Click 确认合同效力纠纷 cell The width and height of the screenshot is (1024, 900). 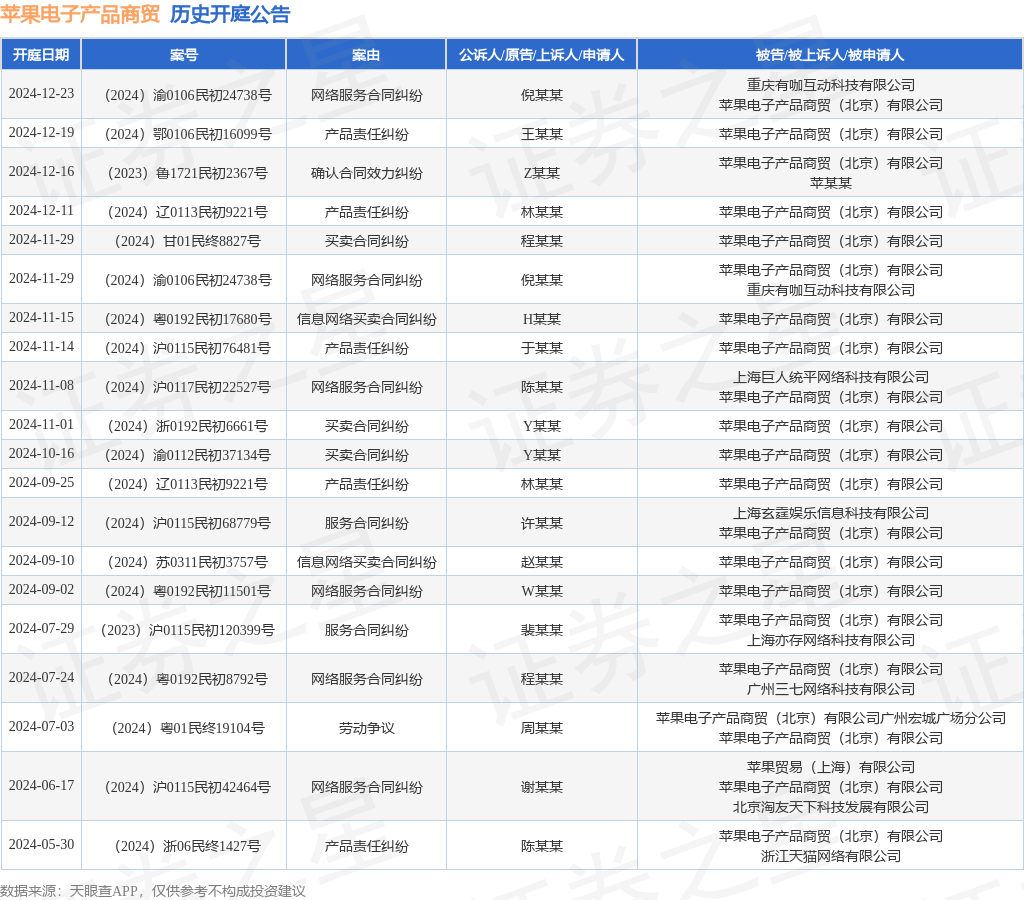click(x=366, y=173)
